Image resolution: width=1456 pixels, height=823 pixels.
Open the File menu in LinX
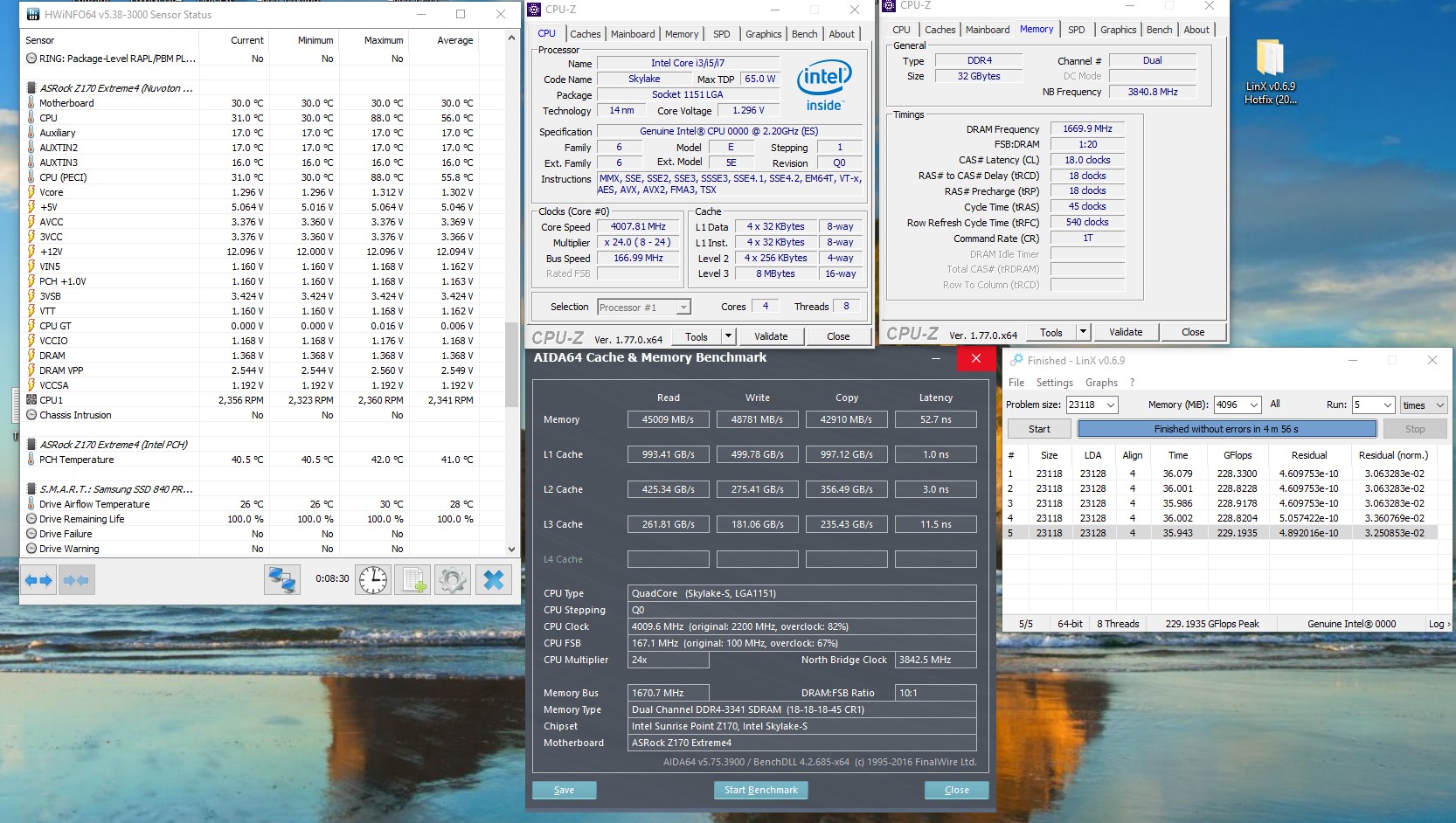[1016, 383]
